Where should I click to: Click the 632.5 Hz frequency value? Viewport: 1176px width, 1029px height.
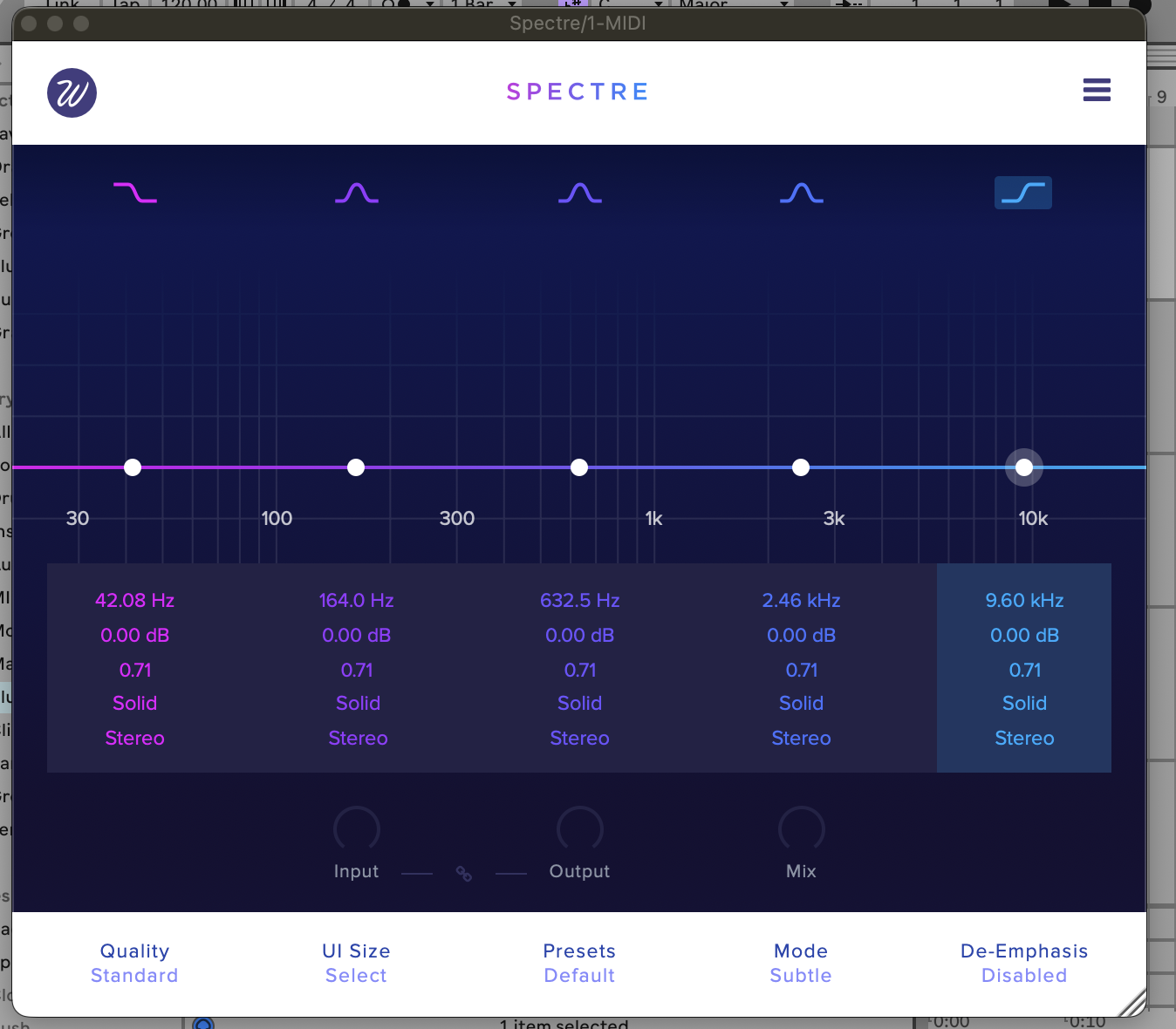(580, 600)
